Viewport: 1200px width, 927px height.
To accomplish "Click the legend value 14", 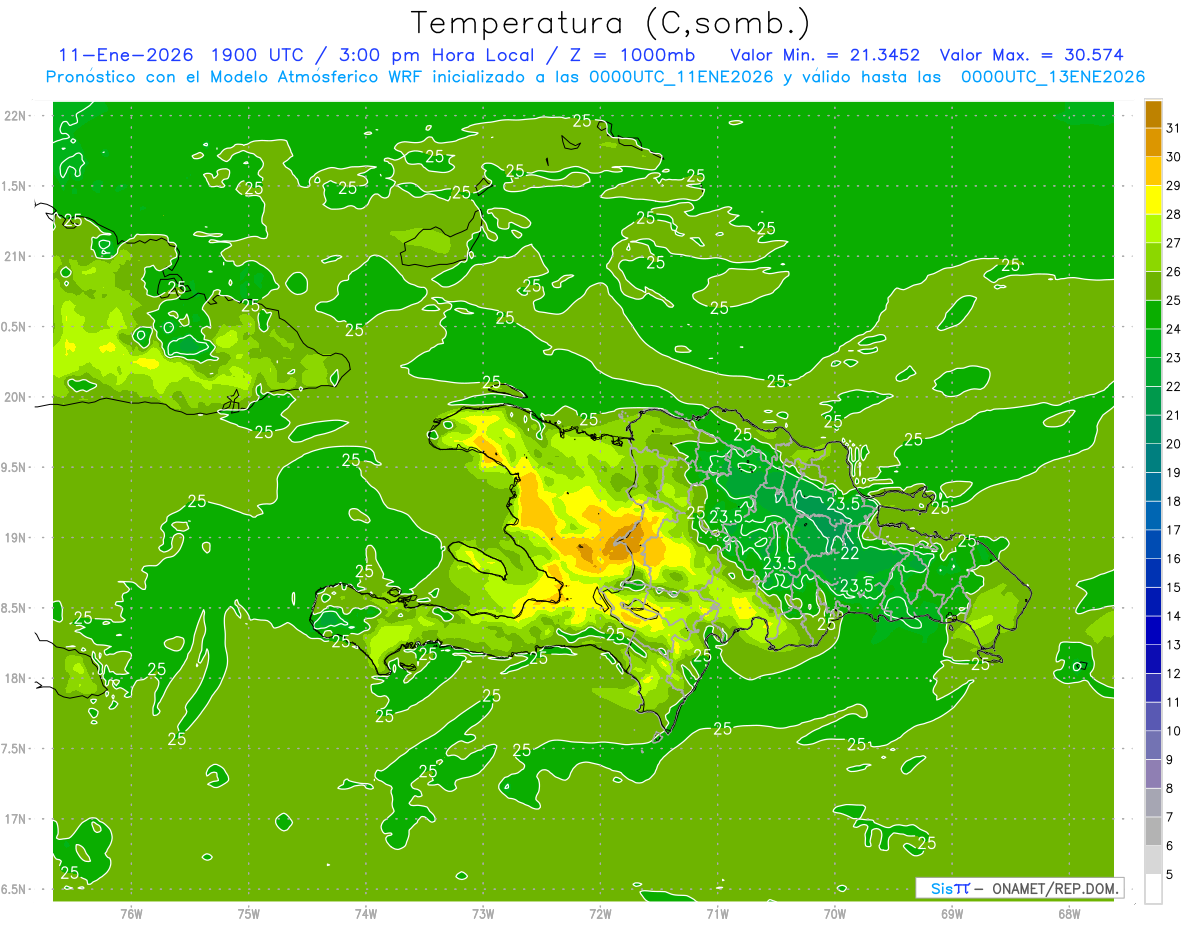I will (x=1173, y=616).
